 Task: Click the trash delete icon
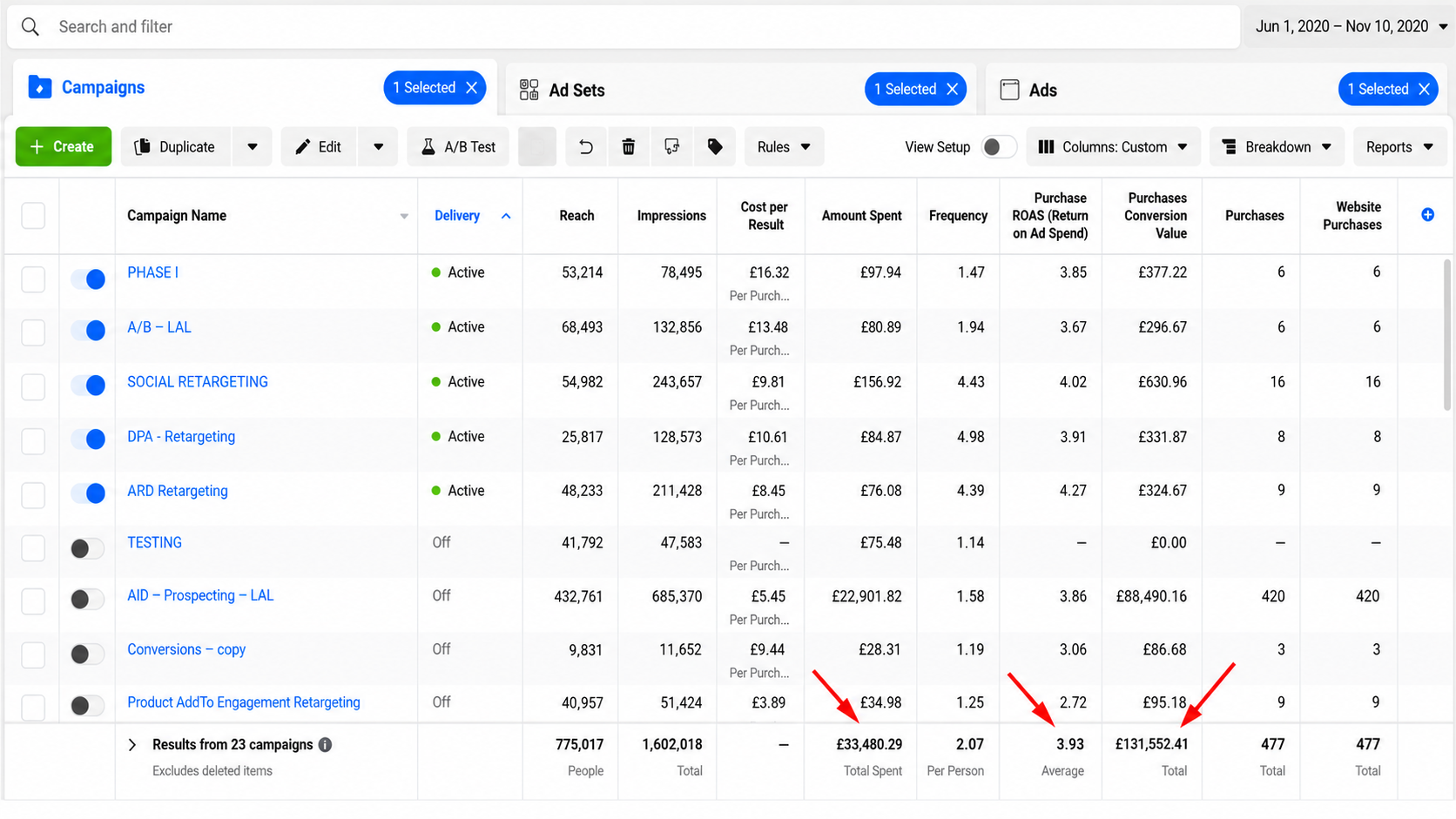click(628, 147)
